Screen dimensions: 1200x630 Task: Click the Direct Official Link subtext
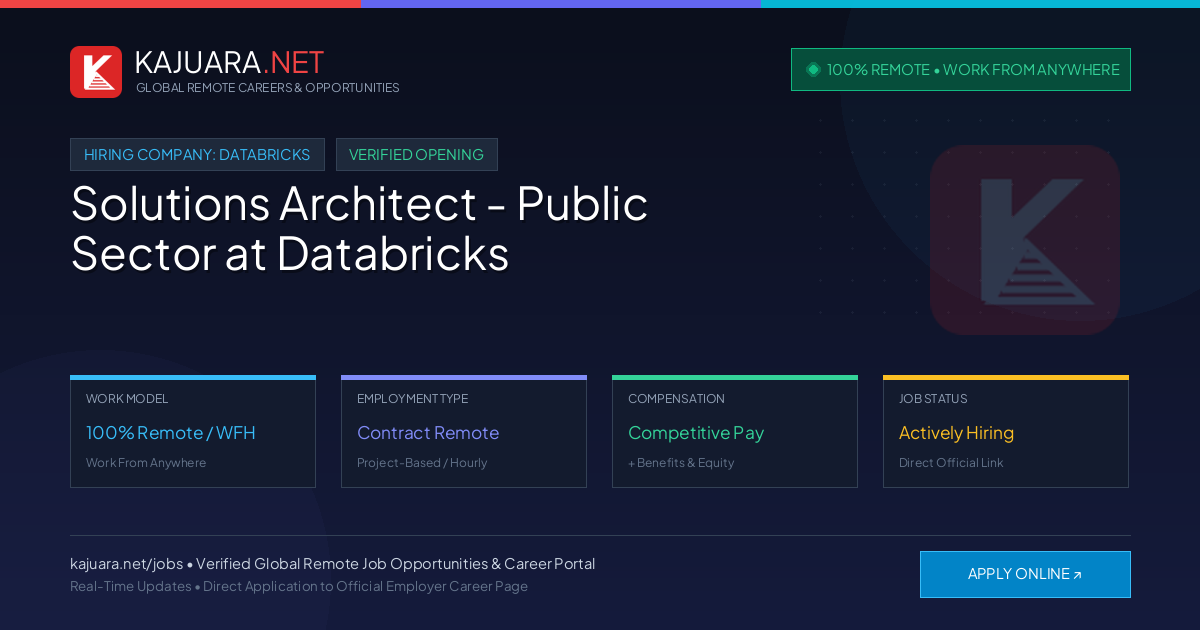point(951,463)
